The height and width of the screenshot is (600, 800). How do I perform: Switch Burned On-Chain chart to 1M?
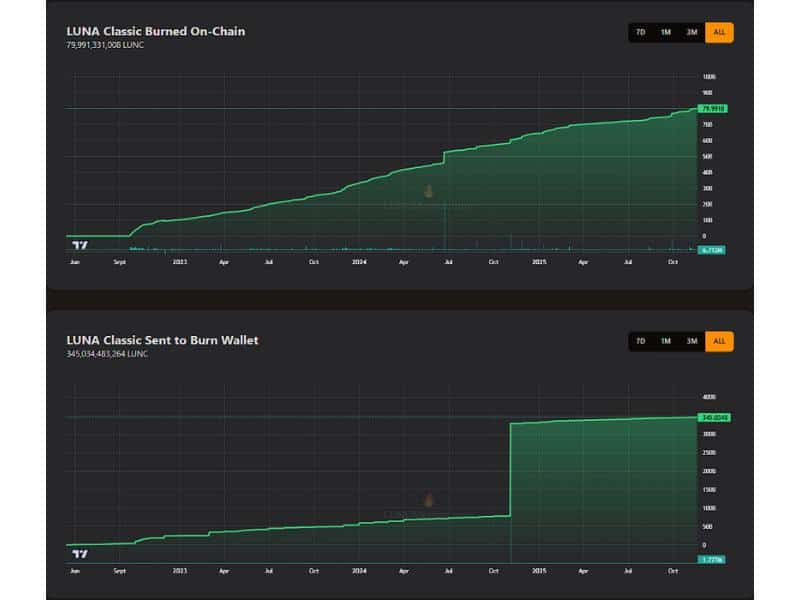tap(666, 32)
